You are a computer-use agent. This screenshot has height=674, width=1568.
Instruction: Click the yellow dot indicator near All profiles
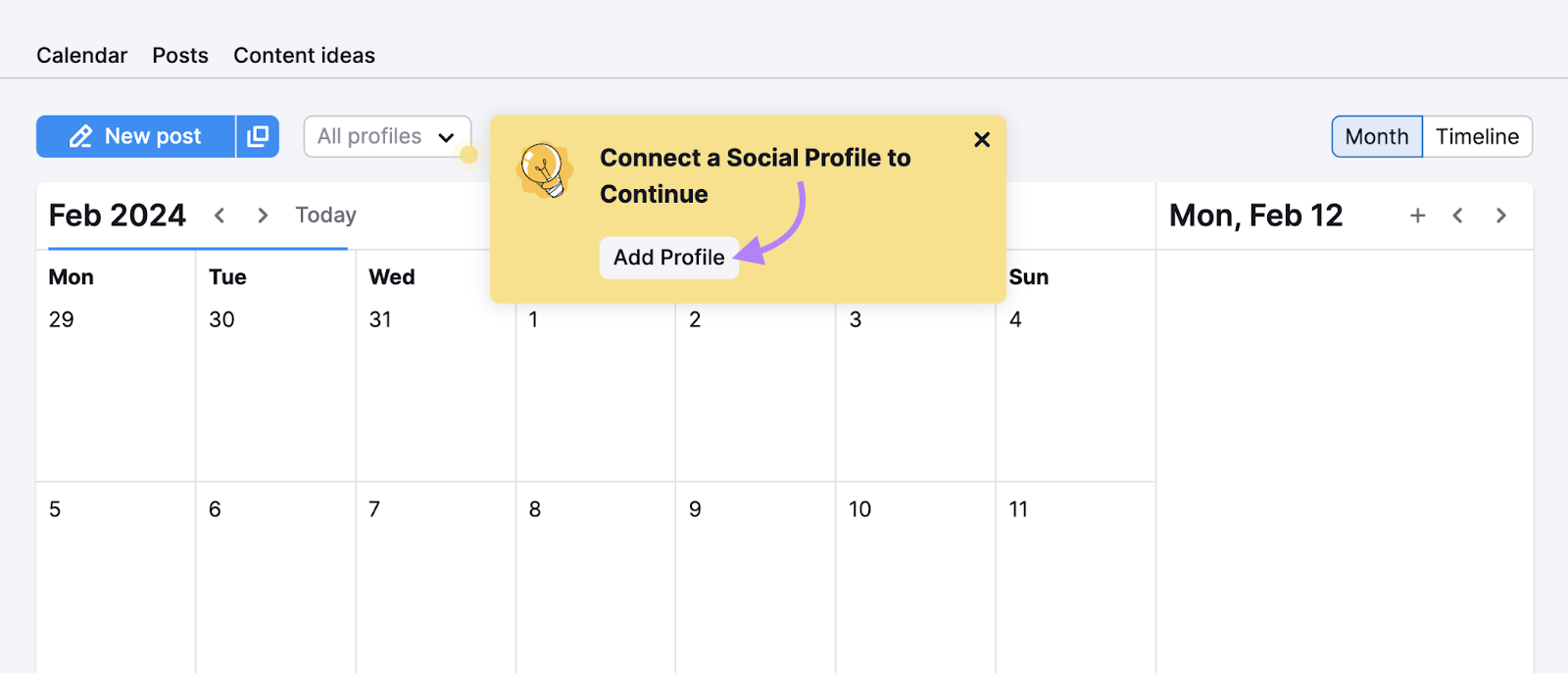(x=470, y=155)
